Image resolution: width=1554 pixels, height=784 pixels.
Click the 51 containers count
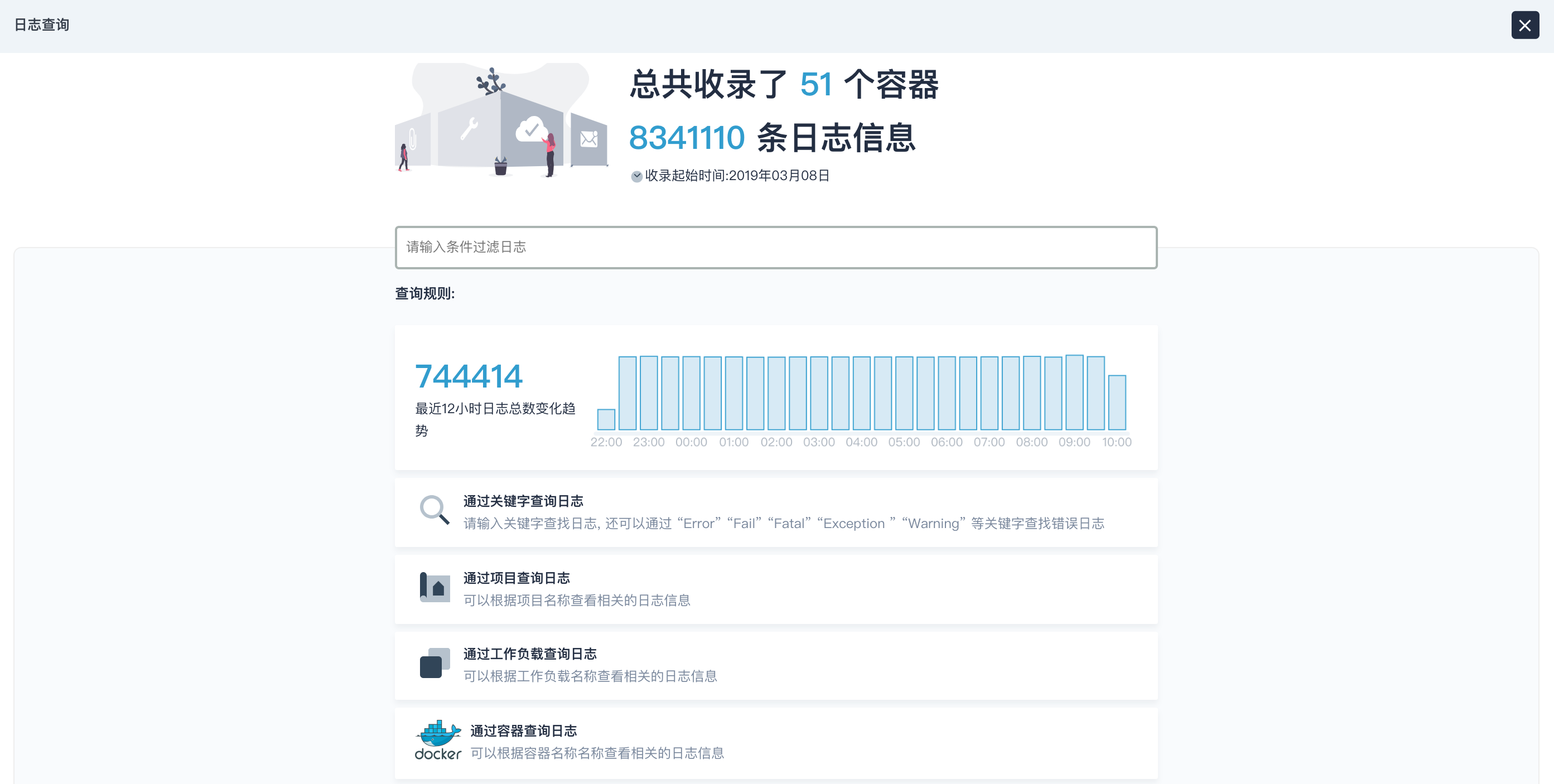[815, 84]
